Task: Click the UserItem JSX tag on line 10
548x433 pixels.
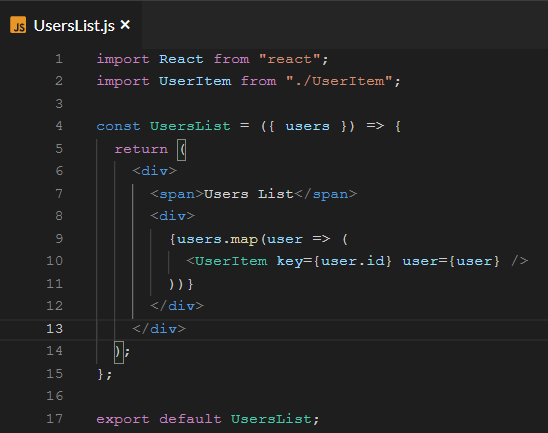Action: click(x=231, y=261)
